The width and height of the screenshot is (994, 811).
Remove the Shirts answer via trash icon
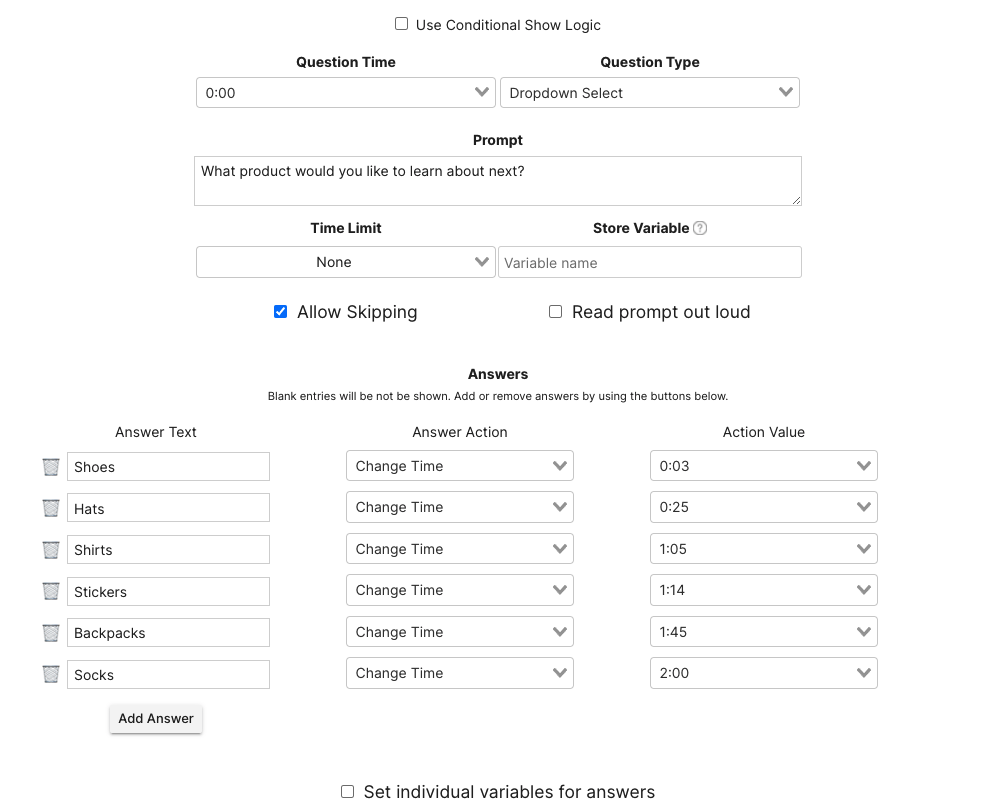click(x=51, y=550)
